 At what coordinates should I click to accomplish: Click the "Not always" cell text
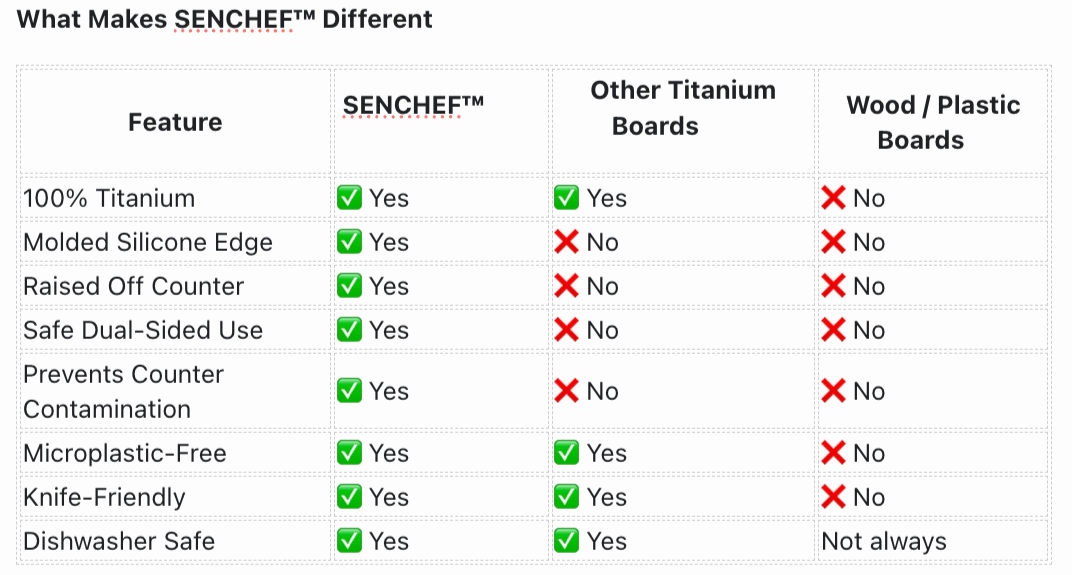(884, 541)
